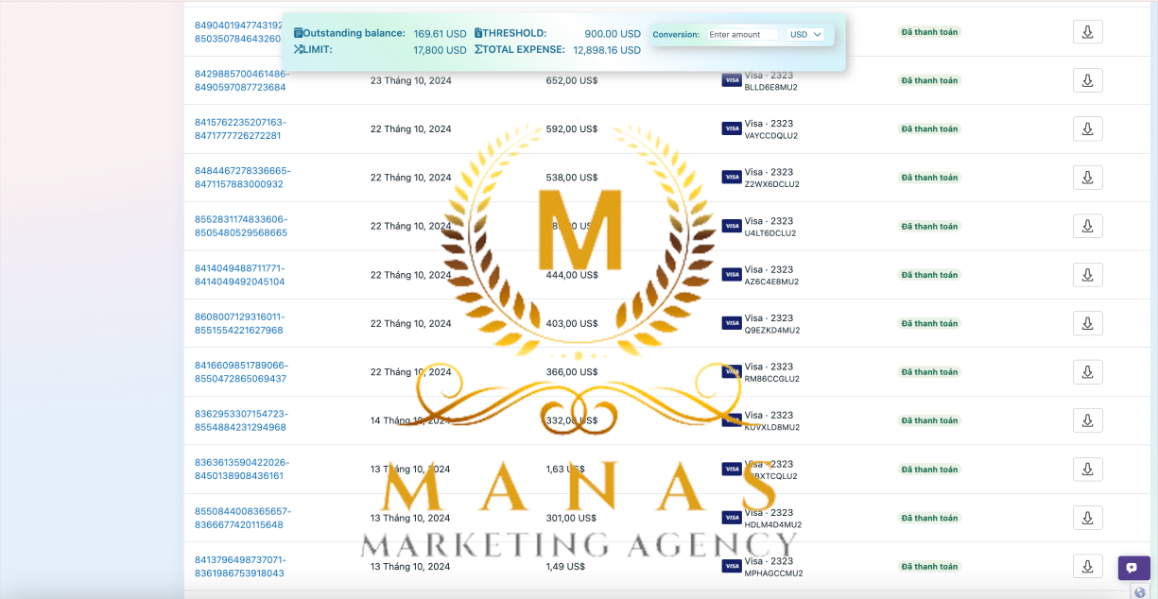This screenshot has height=599, width=1158.
Task: Open transaction link 8550844008365657-8366677420115648
Action: click(x=243, y=518)
